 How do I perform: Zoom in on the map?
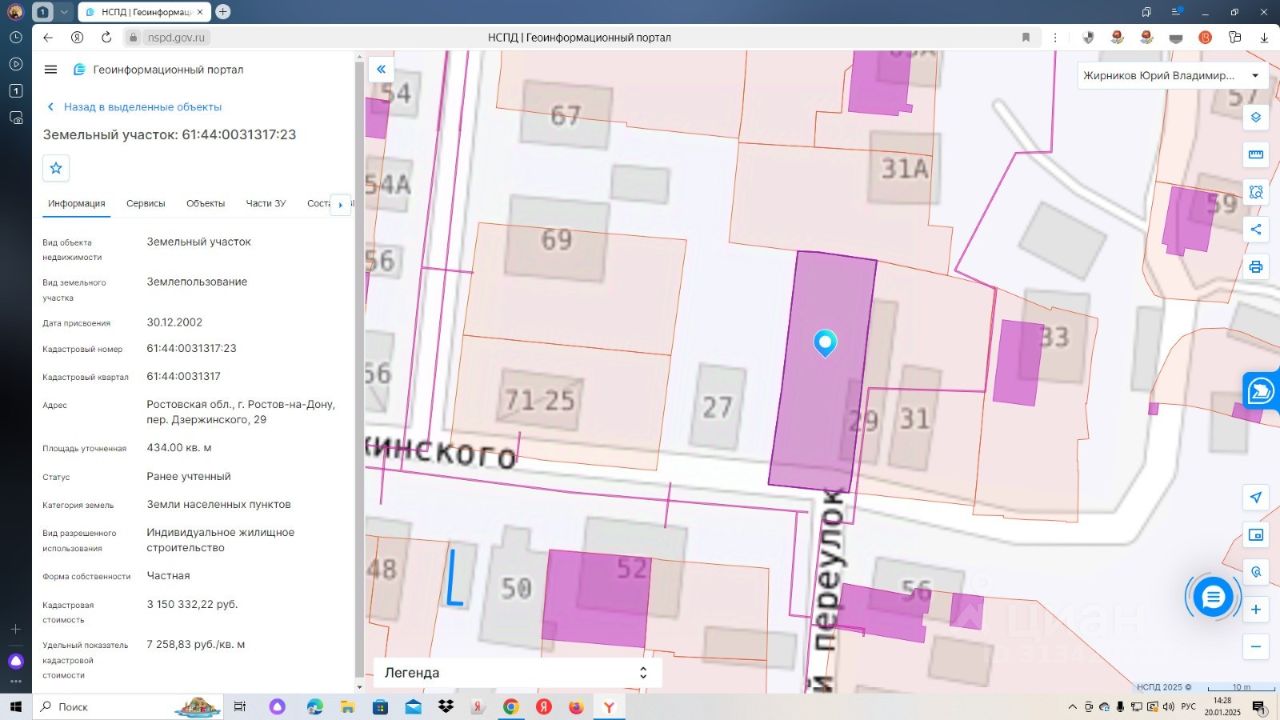(1256, 609)
